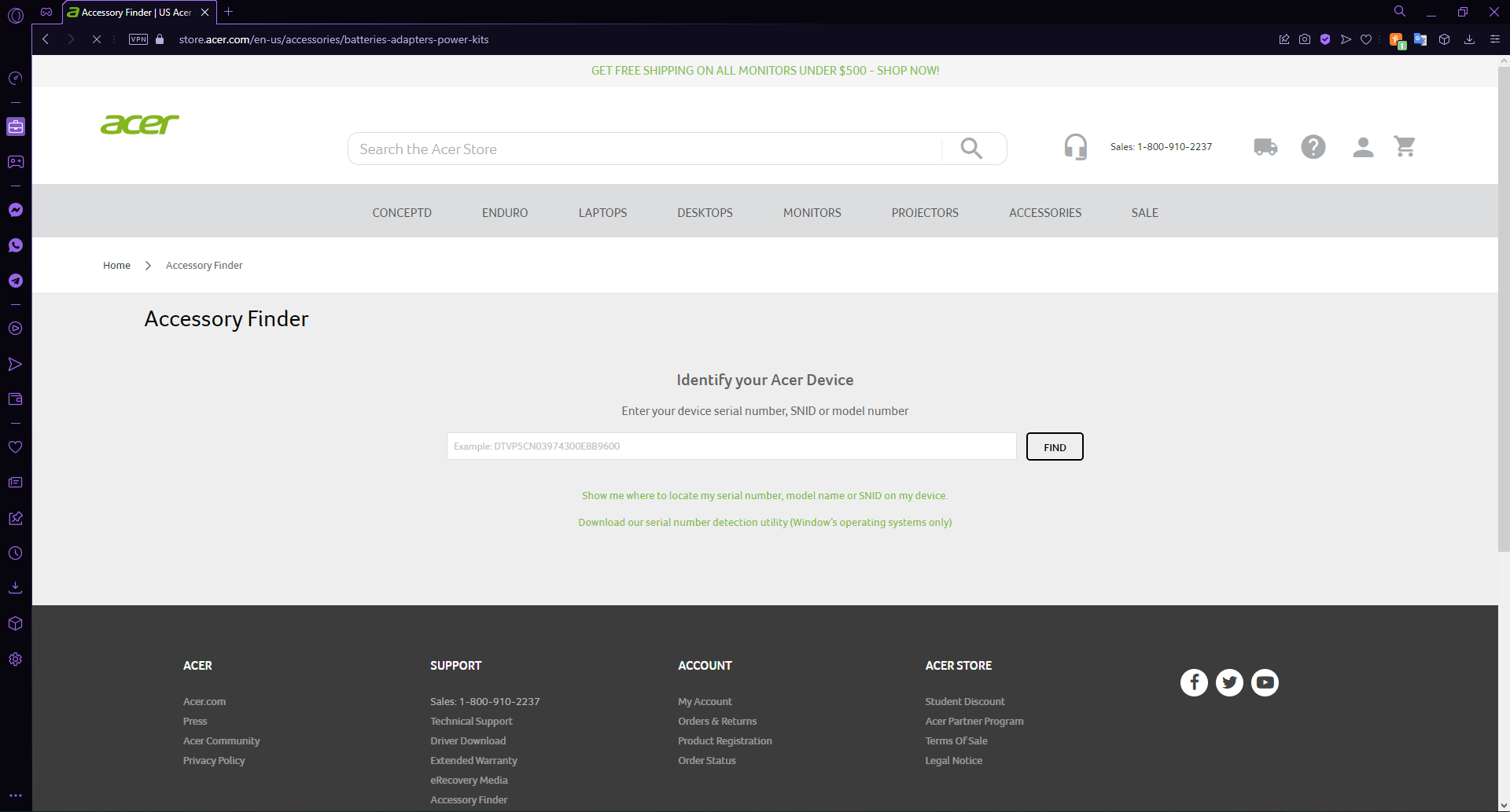Add page to bookmarks with heart icon

(x=1366, y=39)
